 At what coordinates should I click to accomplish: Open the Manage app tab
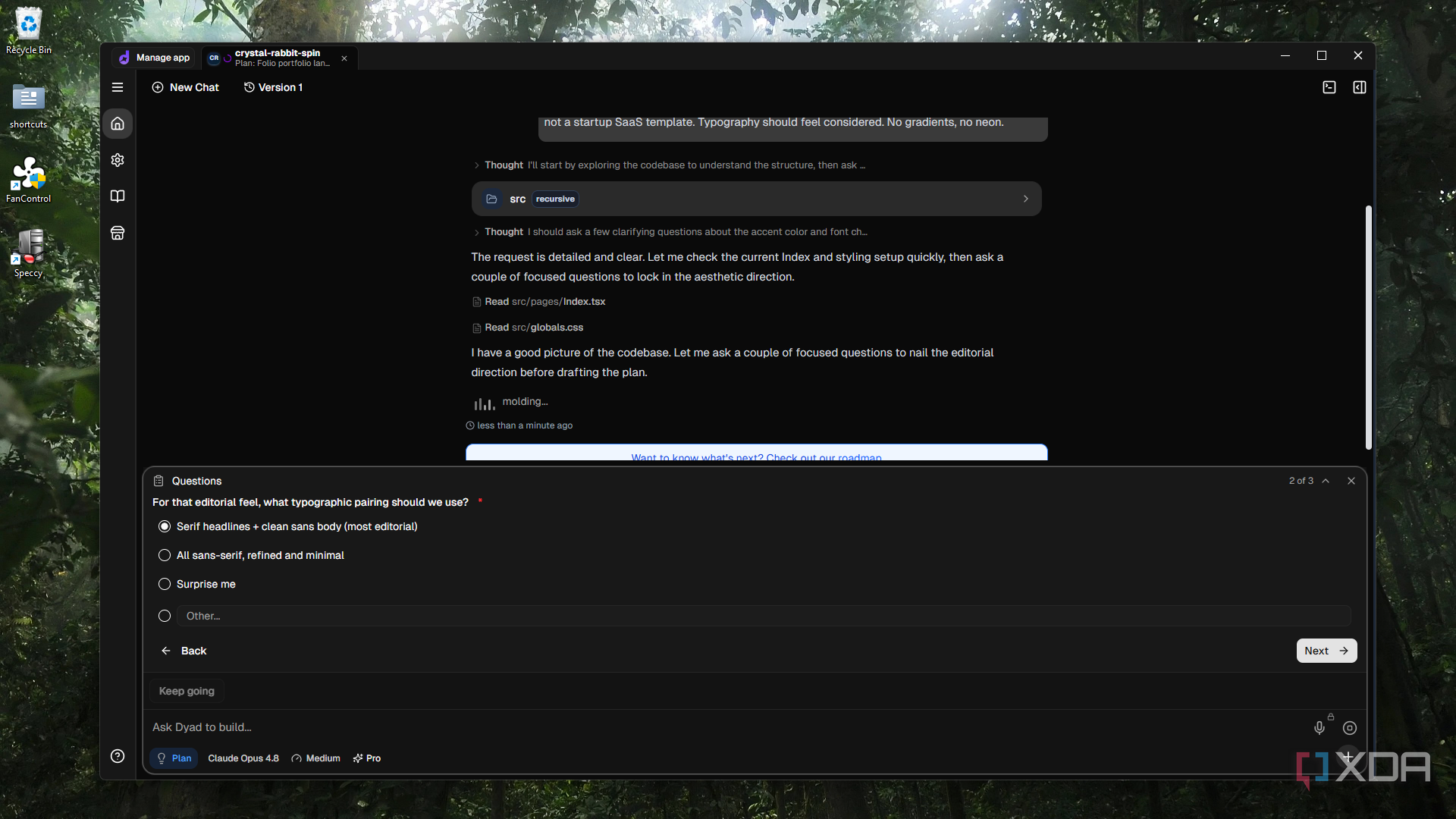[154, 58]
